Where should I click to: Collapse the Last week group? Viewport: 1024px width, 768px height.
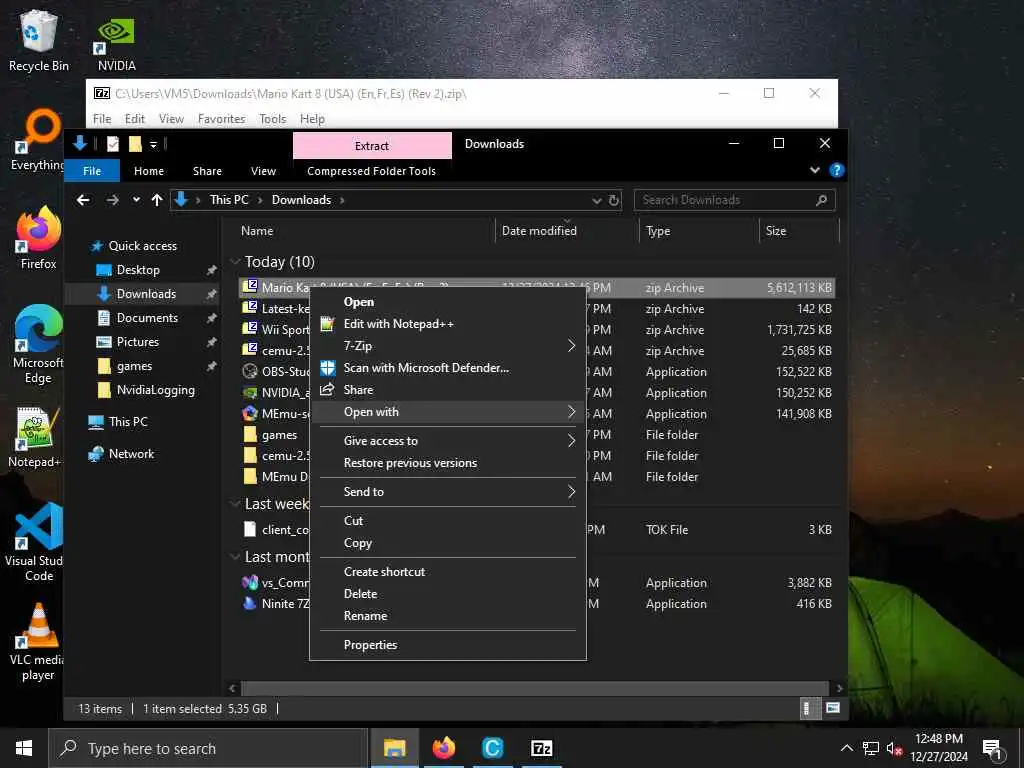[x=235, y=504]
